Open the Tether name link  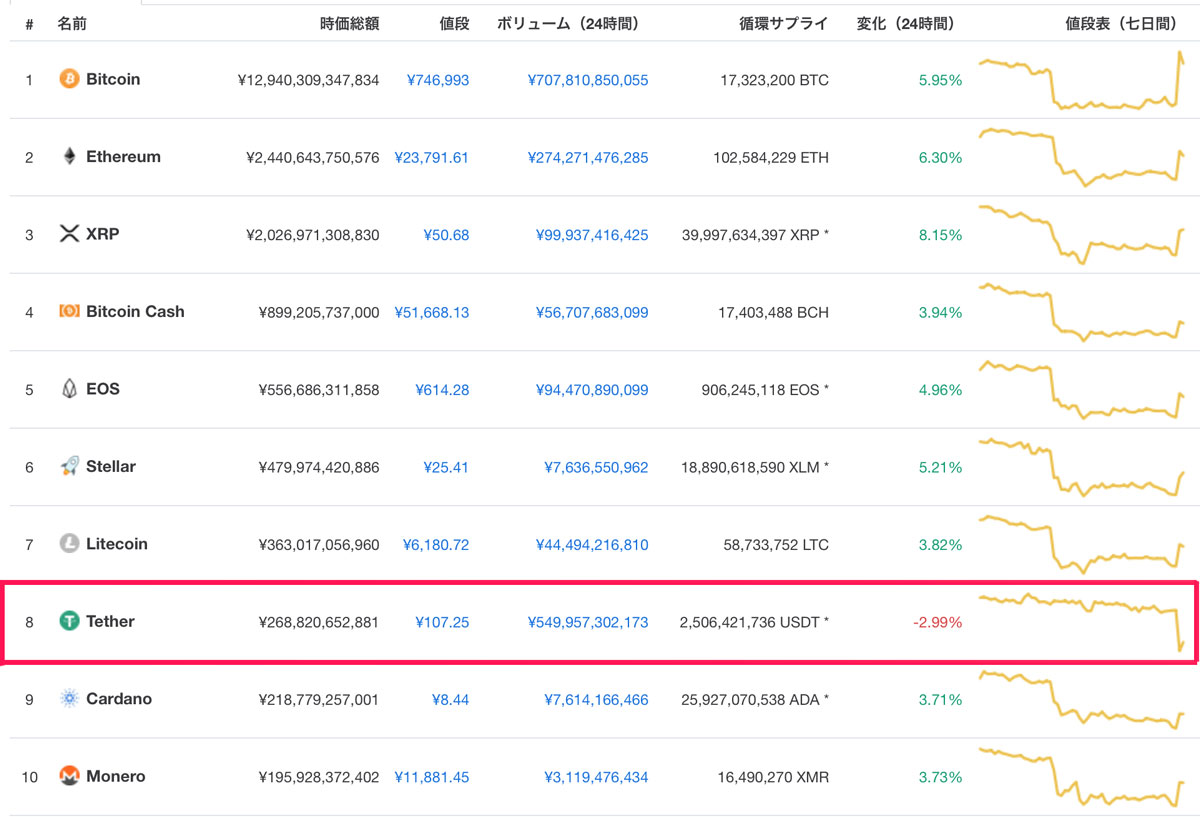[110, 621]
